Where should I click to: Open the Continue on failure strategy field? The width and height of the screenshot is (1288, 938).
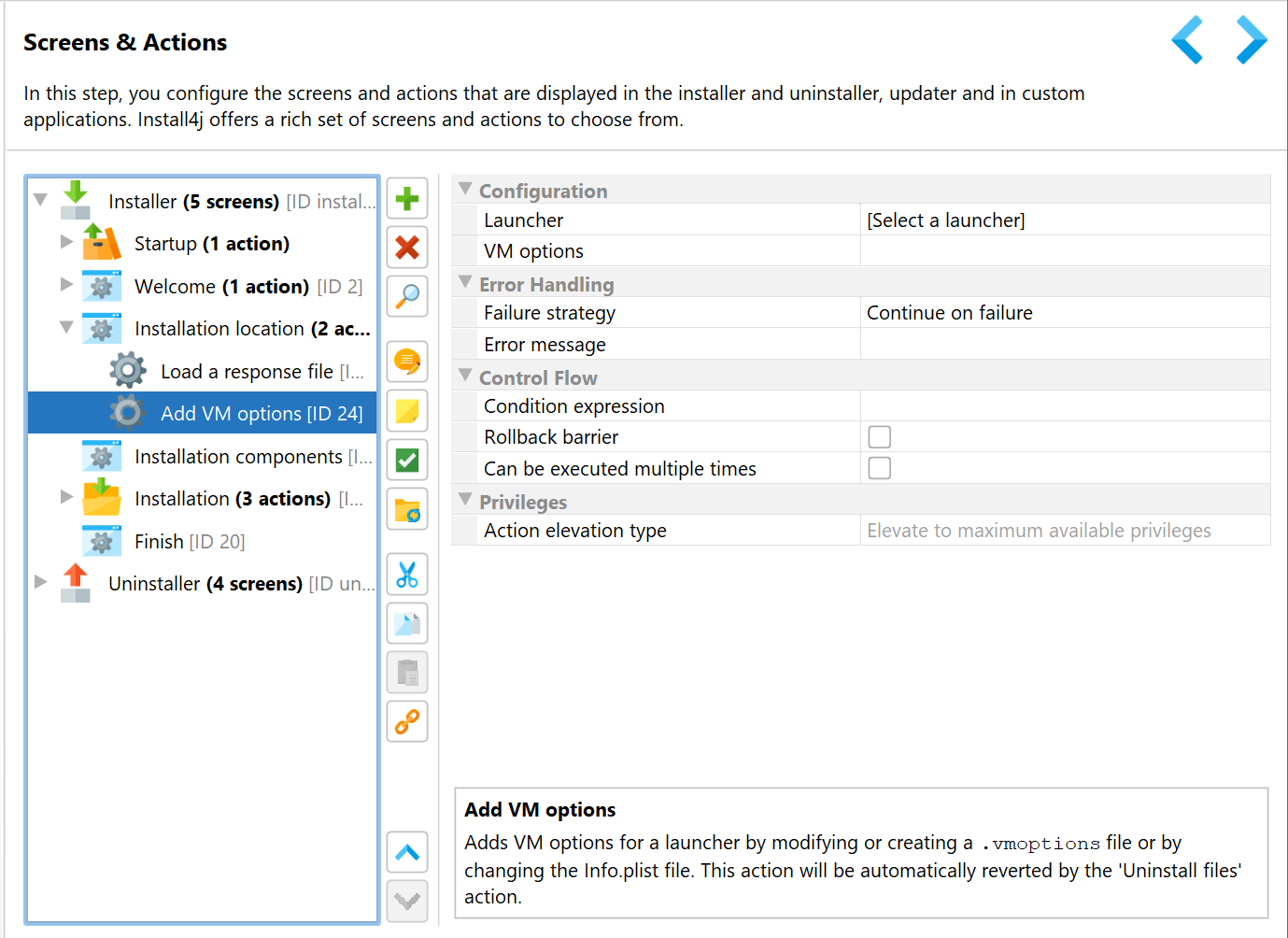point(1065,313)
